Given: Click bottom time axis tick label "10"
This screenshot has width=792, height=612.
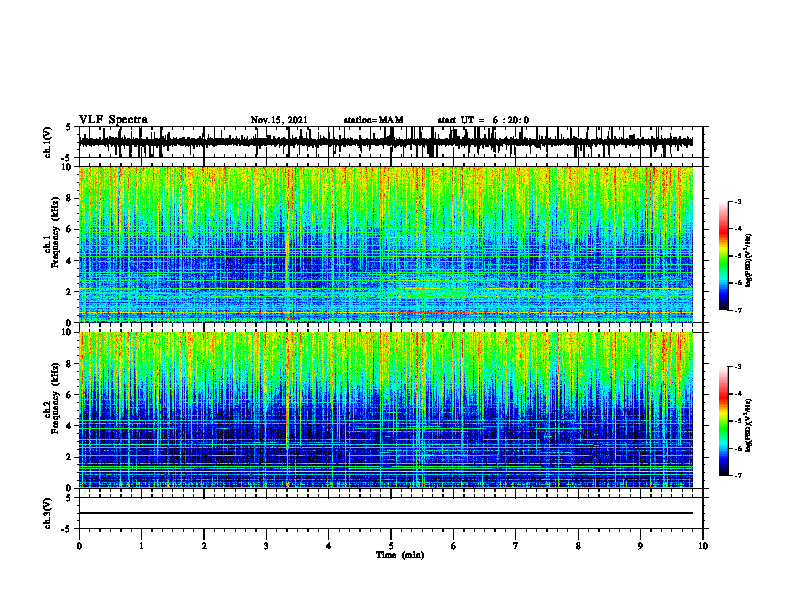Looking at the screenshot, I should coord(703,546).
